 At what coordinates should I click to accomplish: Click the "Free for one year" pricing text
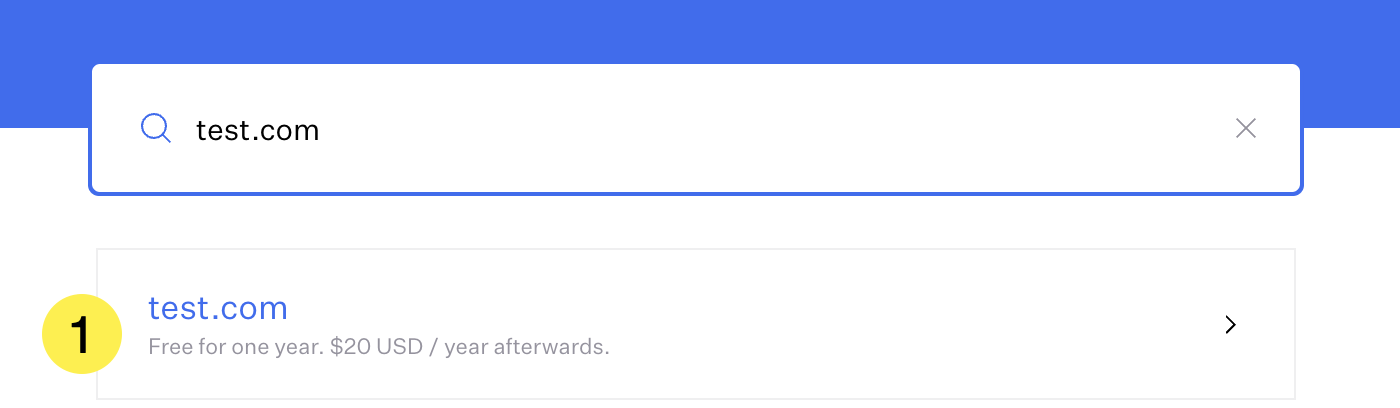[x=236, y=348]
